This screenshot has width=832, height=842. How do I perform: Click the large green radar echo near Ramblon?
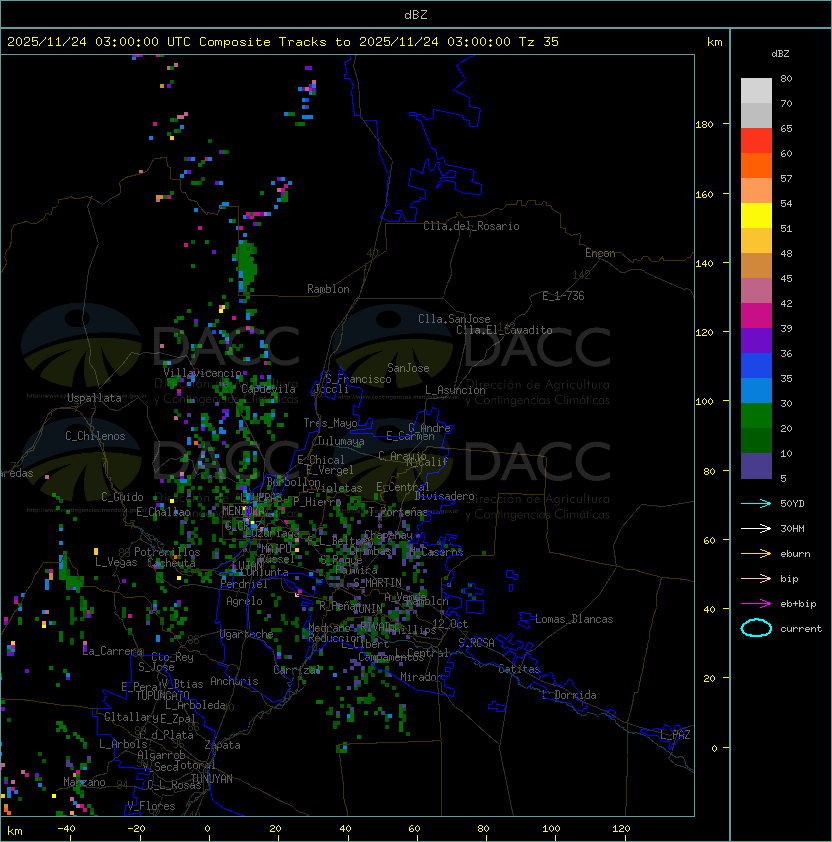[x=247, y=267]
